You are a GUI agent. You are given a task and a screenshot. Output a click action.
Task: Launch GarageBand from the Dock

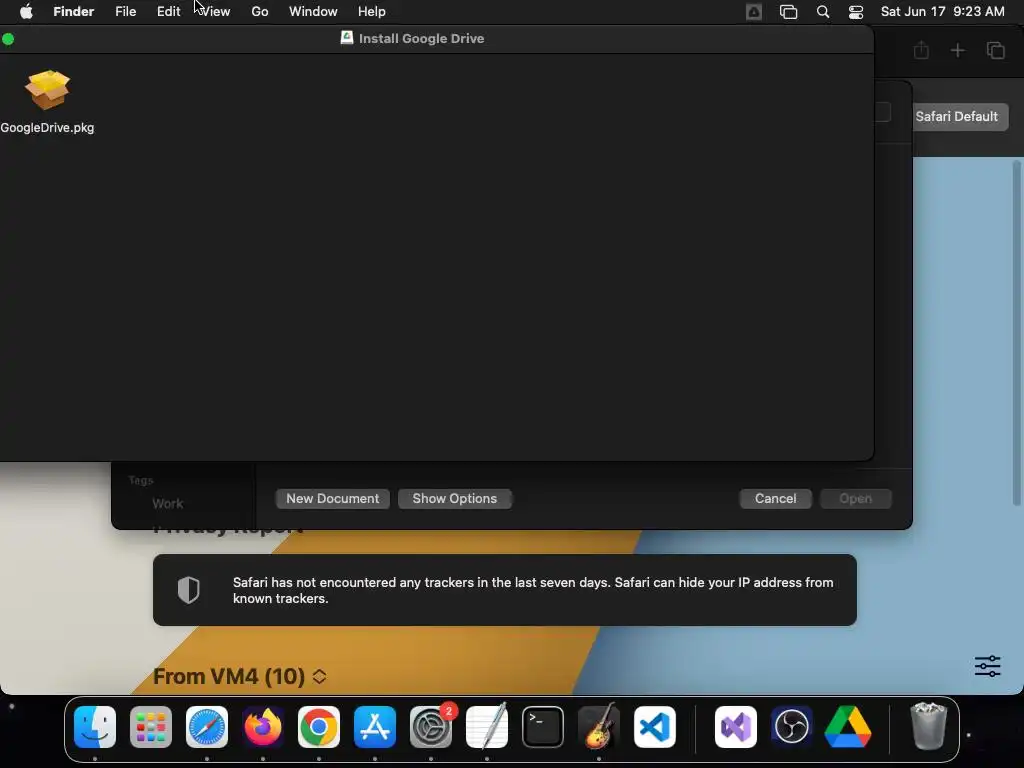coord(599,727)
